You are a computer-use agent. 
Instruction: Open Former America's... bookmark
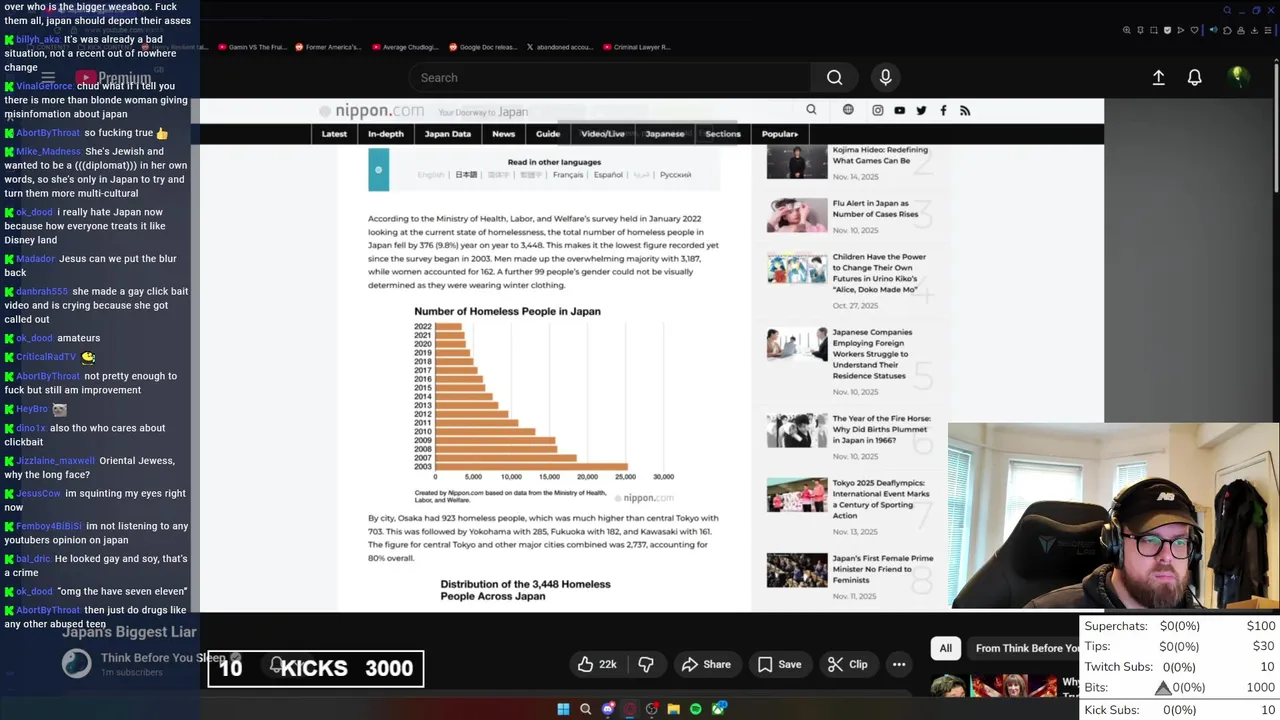(328, 47)
